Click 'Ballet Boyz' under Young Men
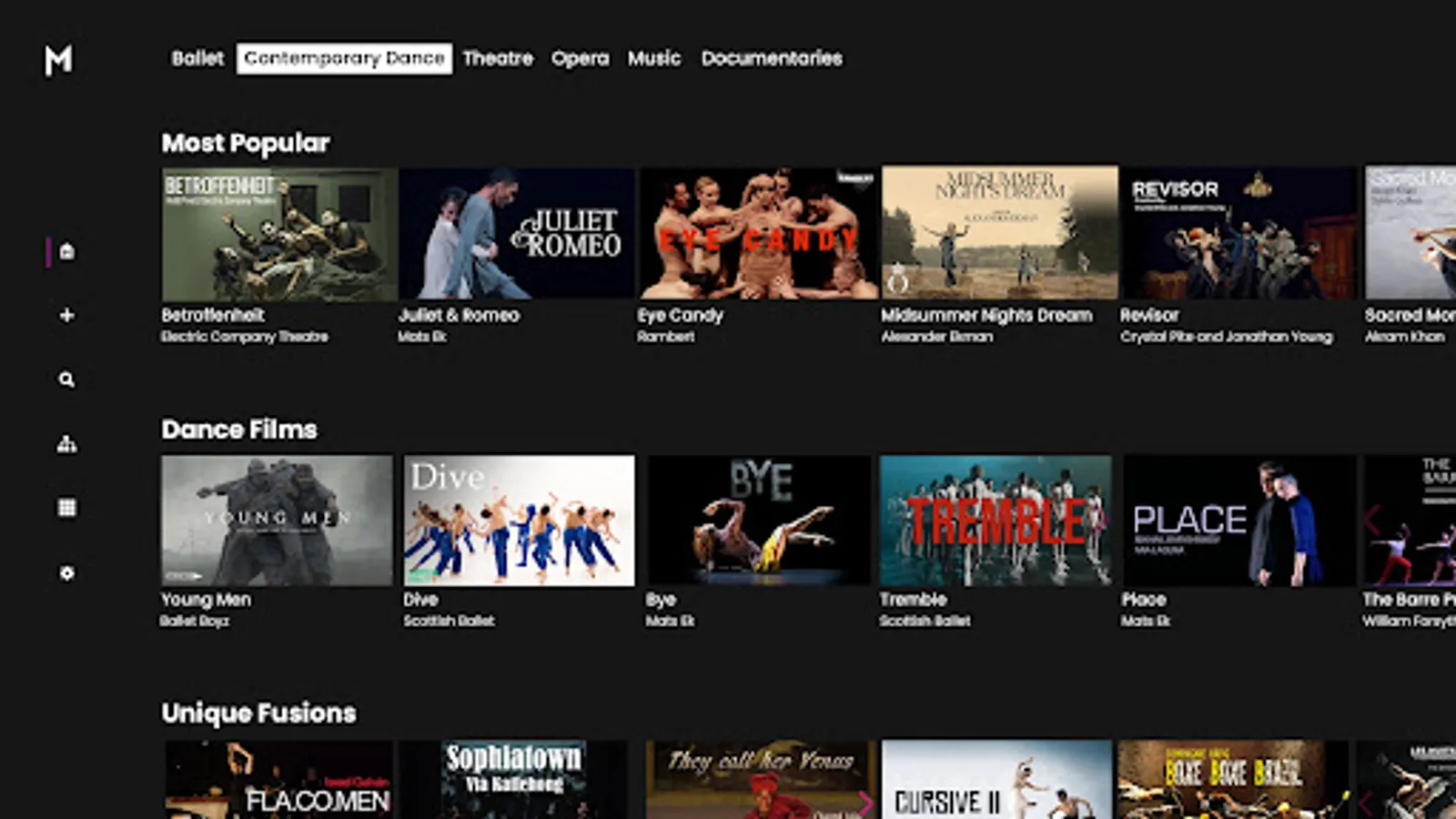This screenshot has width=1456, height=819. click(195, 622)
